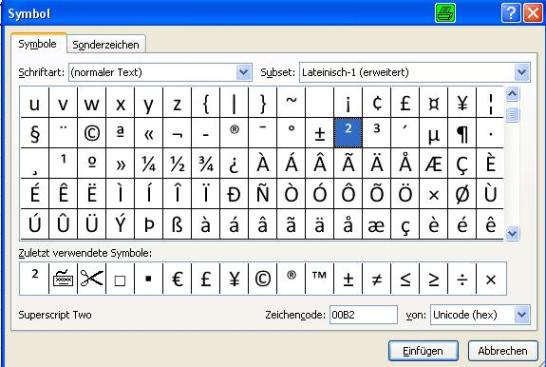Pick the not-equal sign in recent symbols
The height and width of the screenshot is (367, 546).
click(x=376, y=279)
